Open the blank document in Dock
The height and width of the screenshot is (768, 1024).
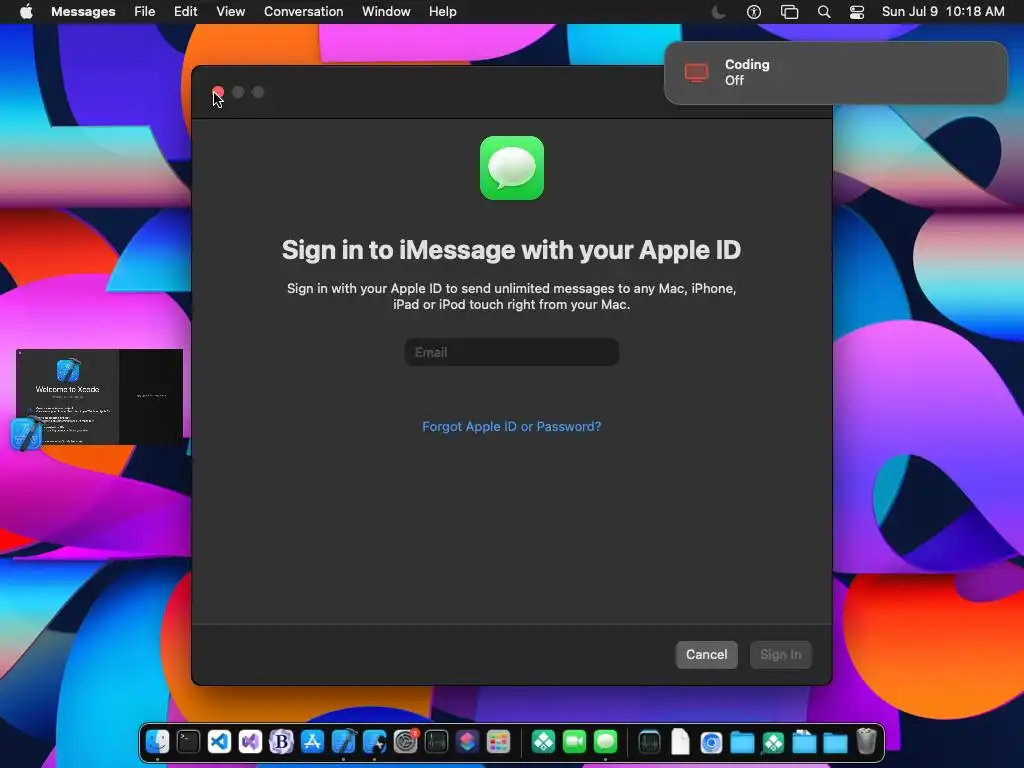680,742
